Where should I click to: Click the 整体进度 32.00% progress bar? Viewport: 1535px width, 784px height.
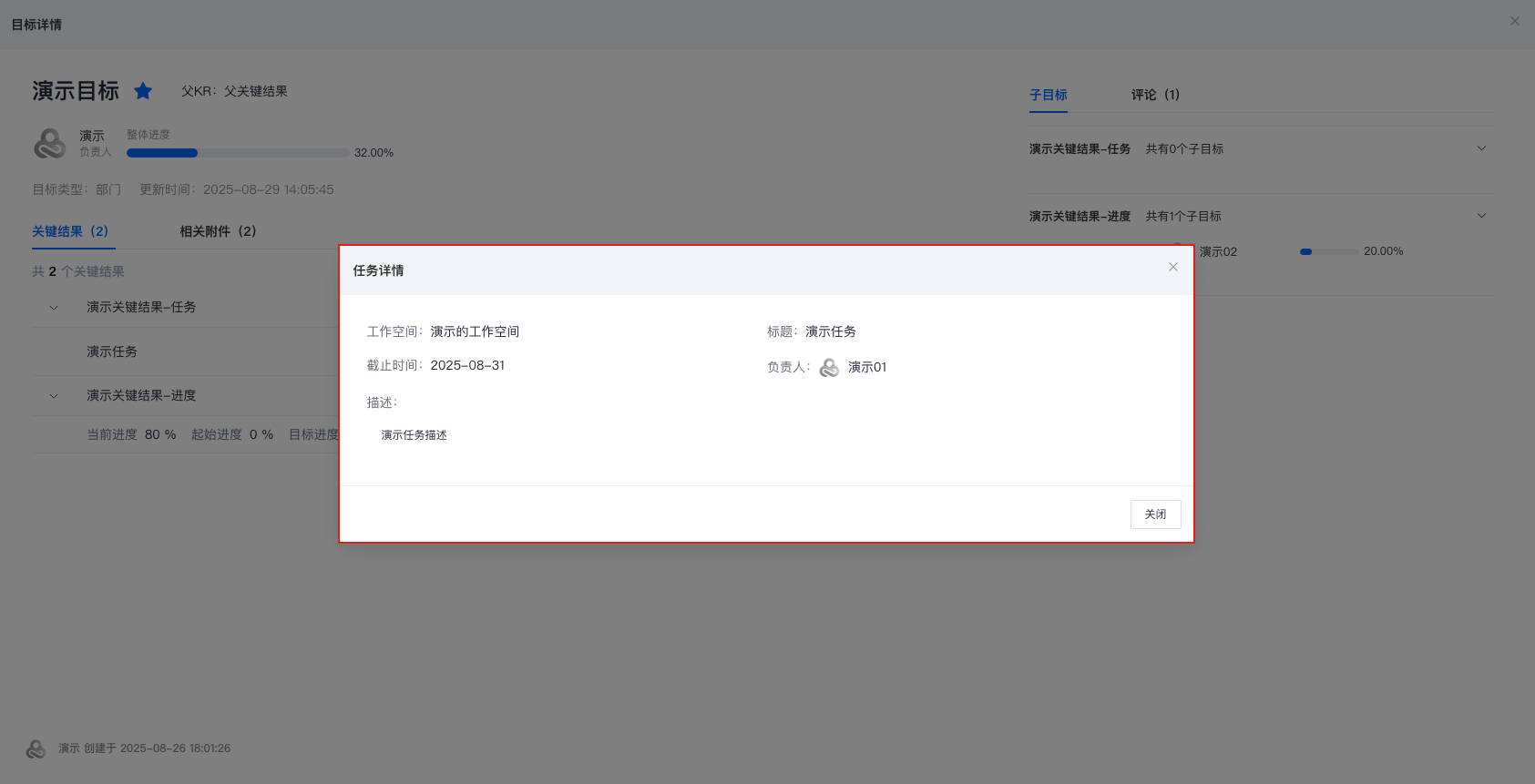238,153
